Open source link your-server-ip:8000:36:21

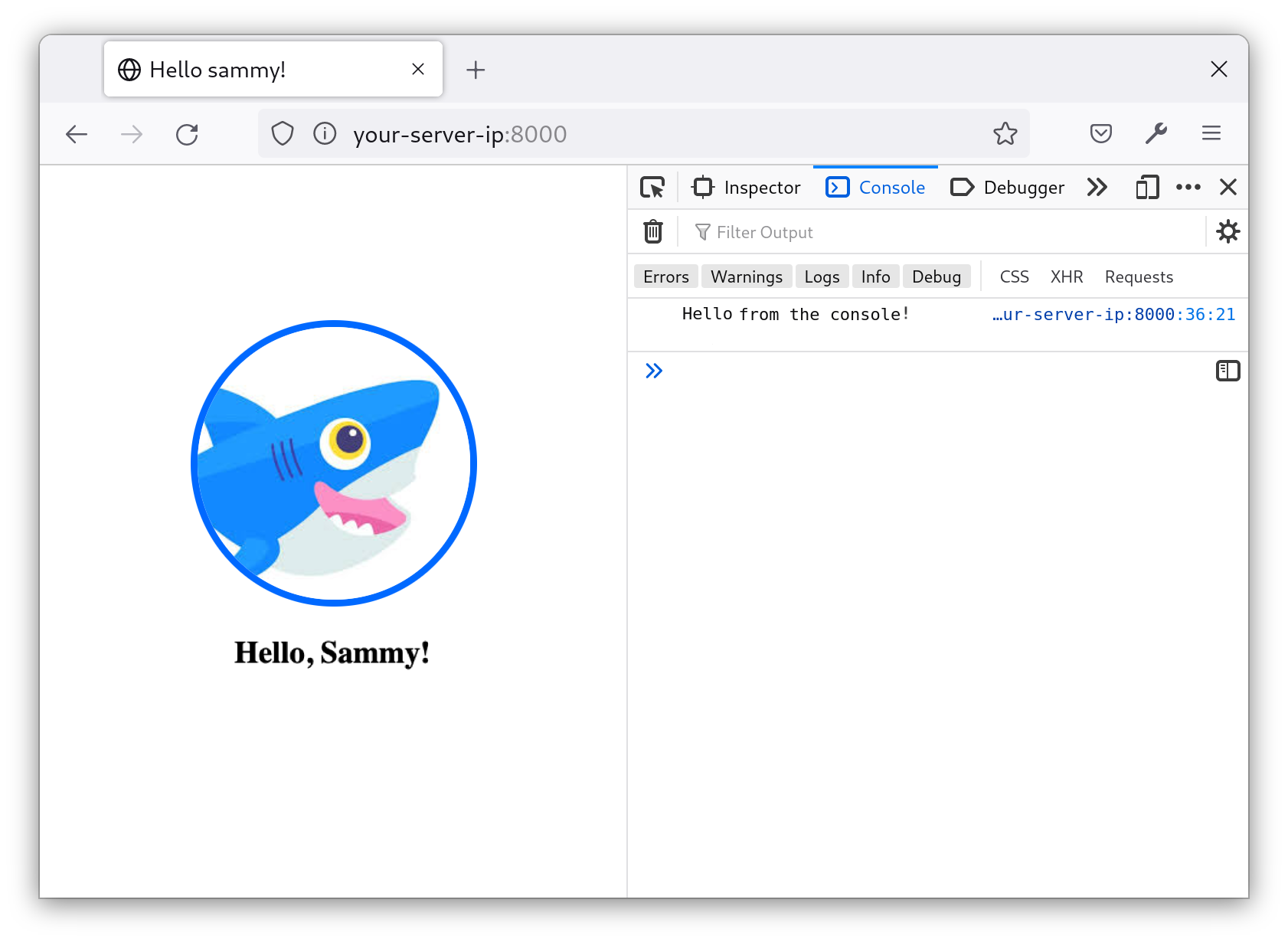pos(1113,315)
